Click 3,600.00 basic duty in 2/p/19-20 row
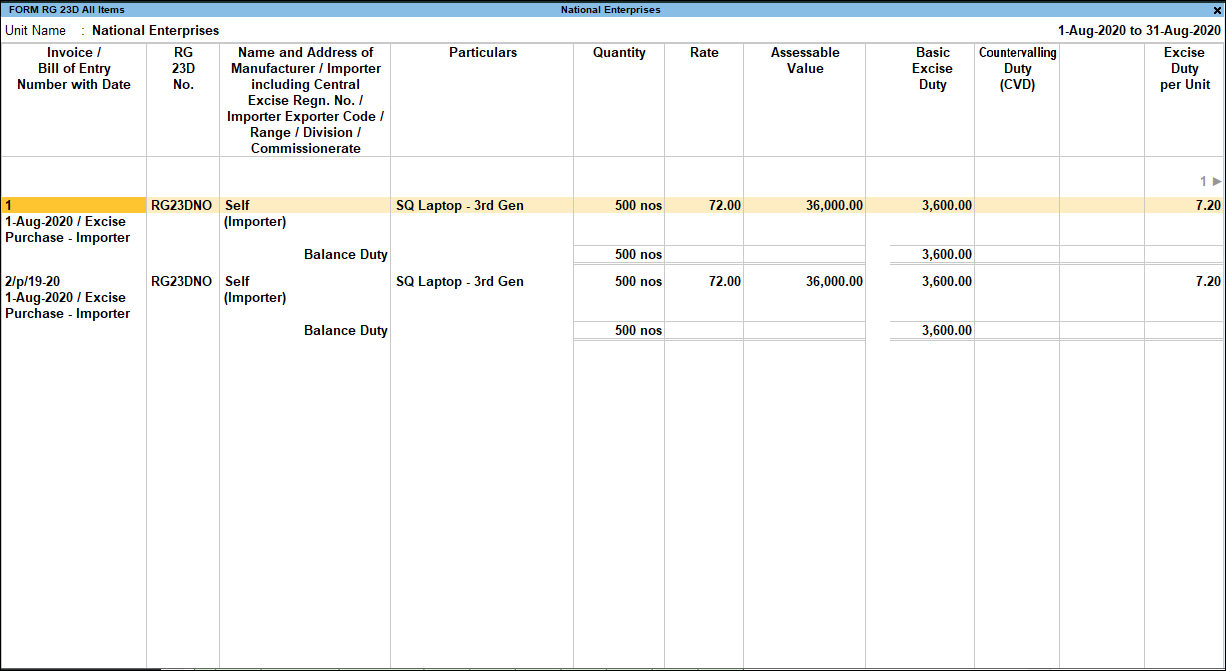Screen dimensions: 1226x671 coord(946,281)
